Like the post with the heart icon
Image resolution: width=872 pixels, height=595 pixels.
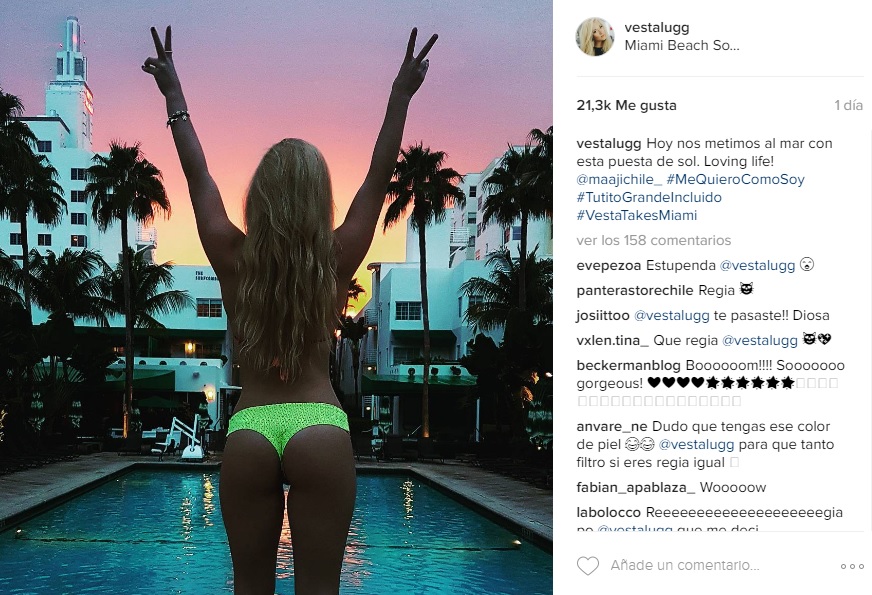(x=588, y=566)
